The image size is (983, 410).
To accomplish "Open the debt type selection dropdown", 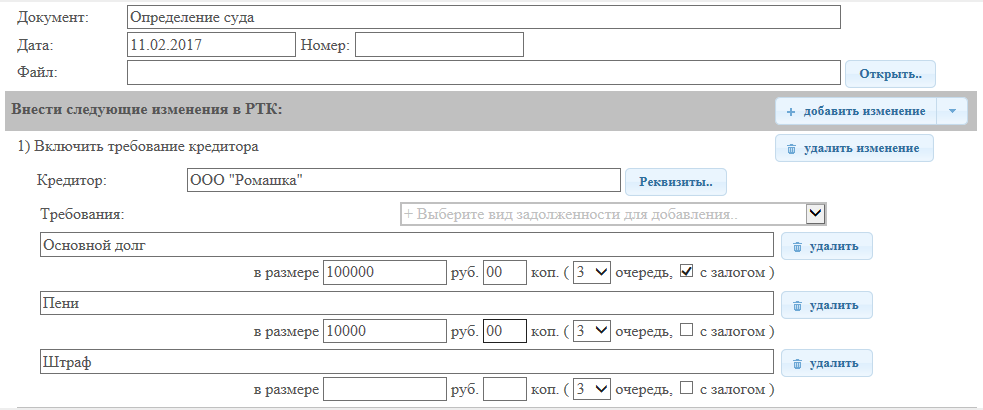I will click(x=612, y=213).
